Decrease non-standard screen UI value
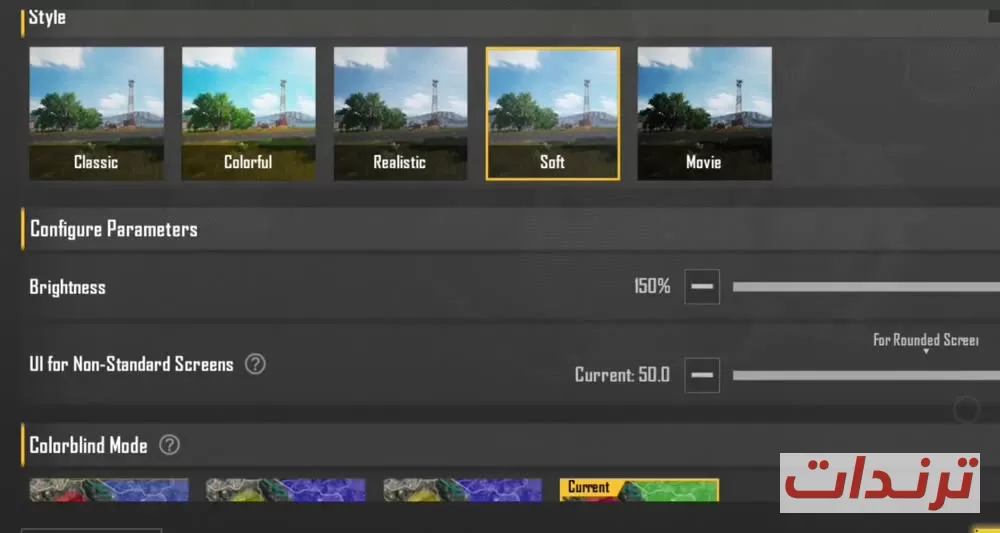The image size is (1000, 533). coord(702,376)
